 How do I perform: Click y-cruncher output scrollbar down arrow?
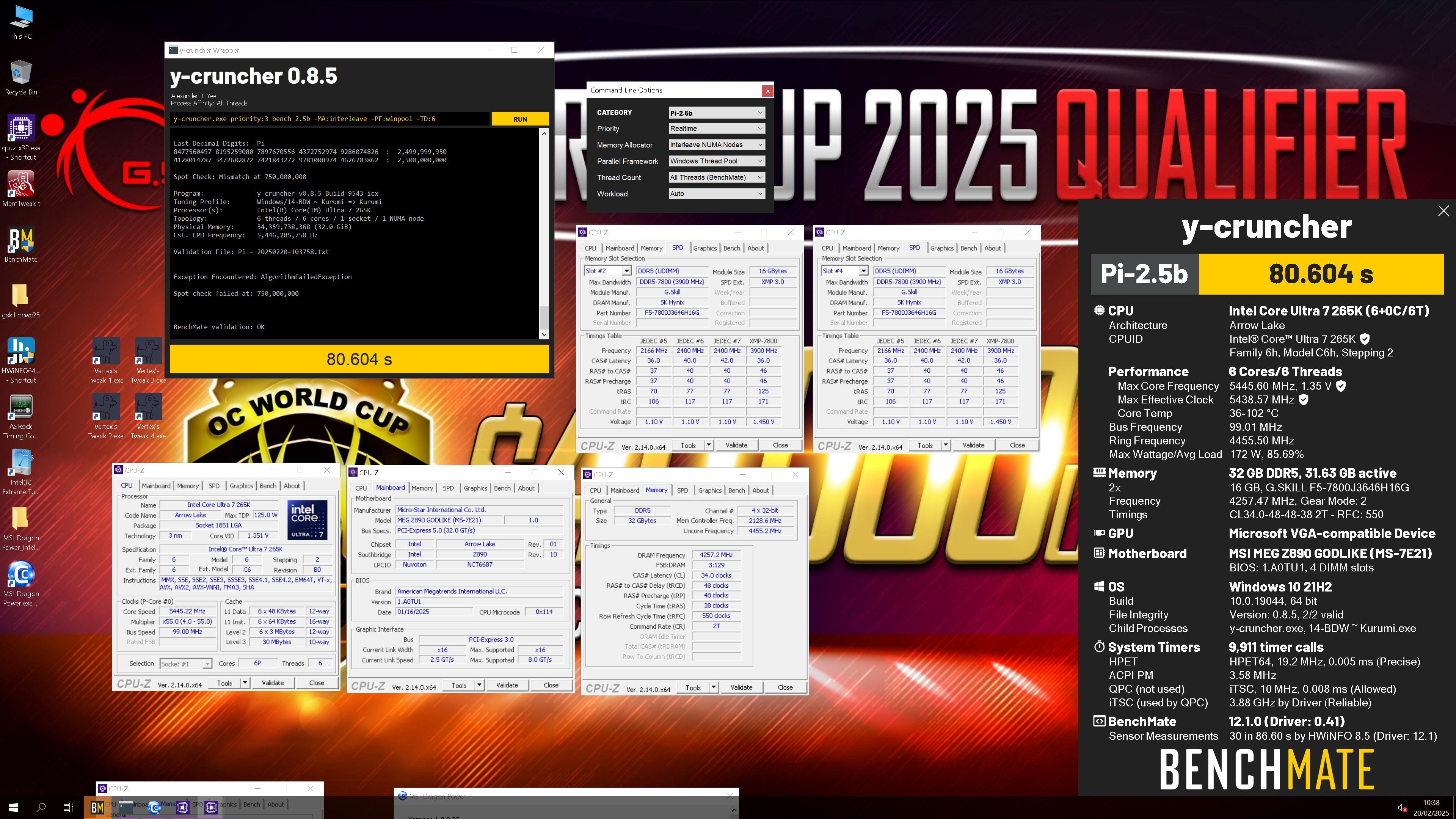coord(544,334)
